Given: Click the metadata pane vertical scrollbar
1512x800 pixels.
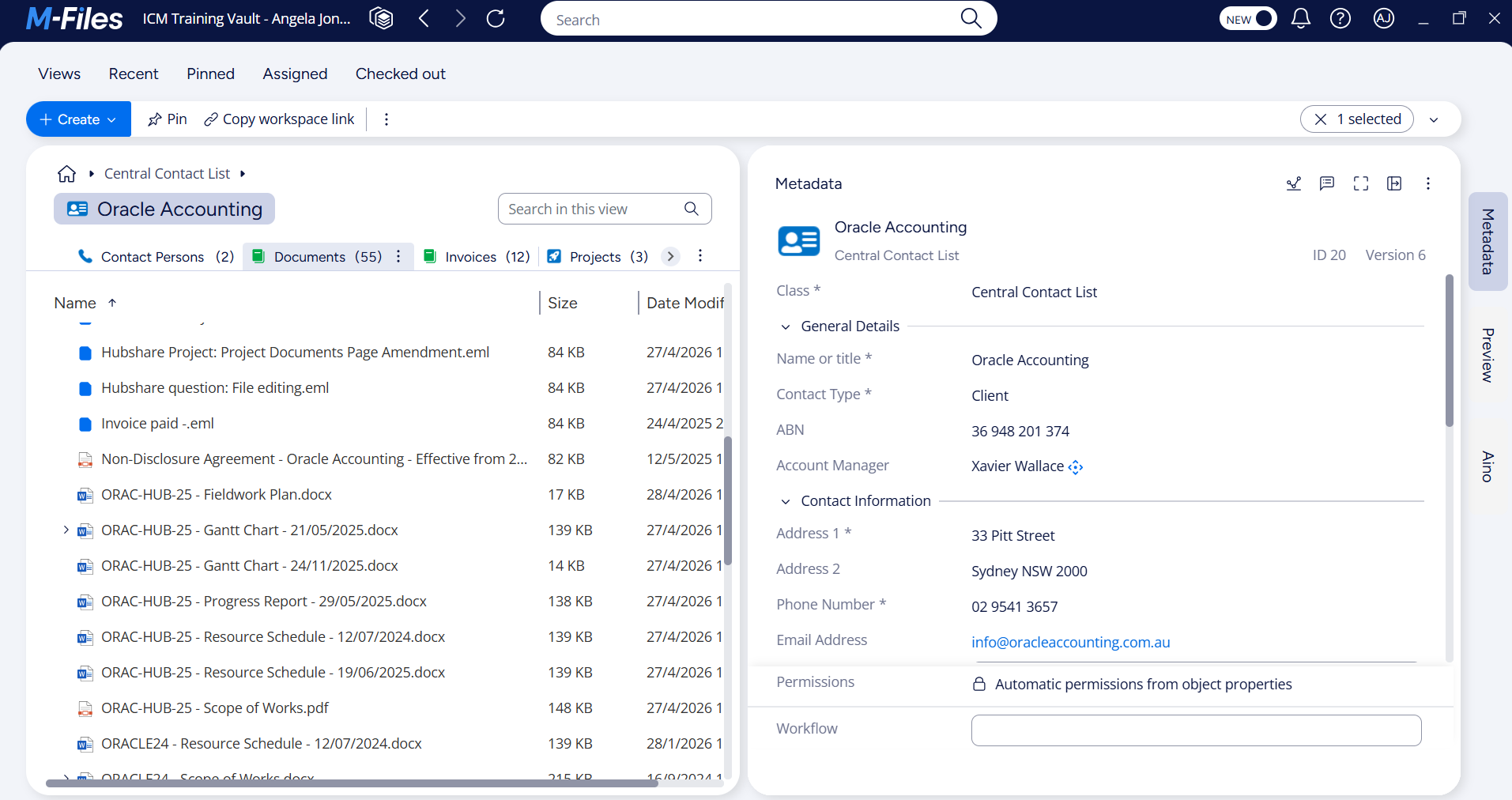Looking at the screenshot, I should click(x=1449, y=350).
